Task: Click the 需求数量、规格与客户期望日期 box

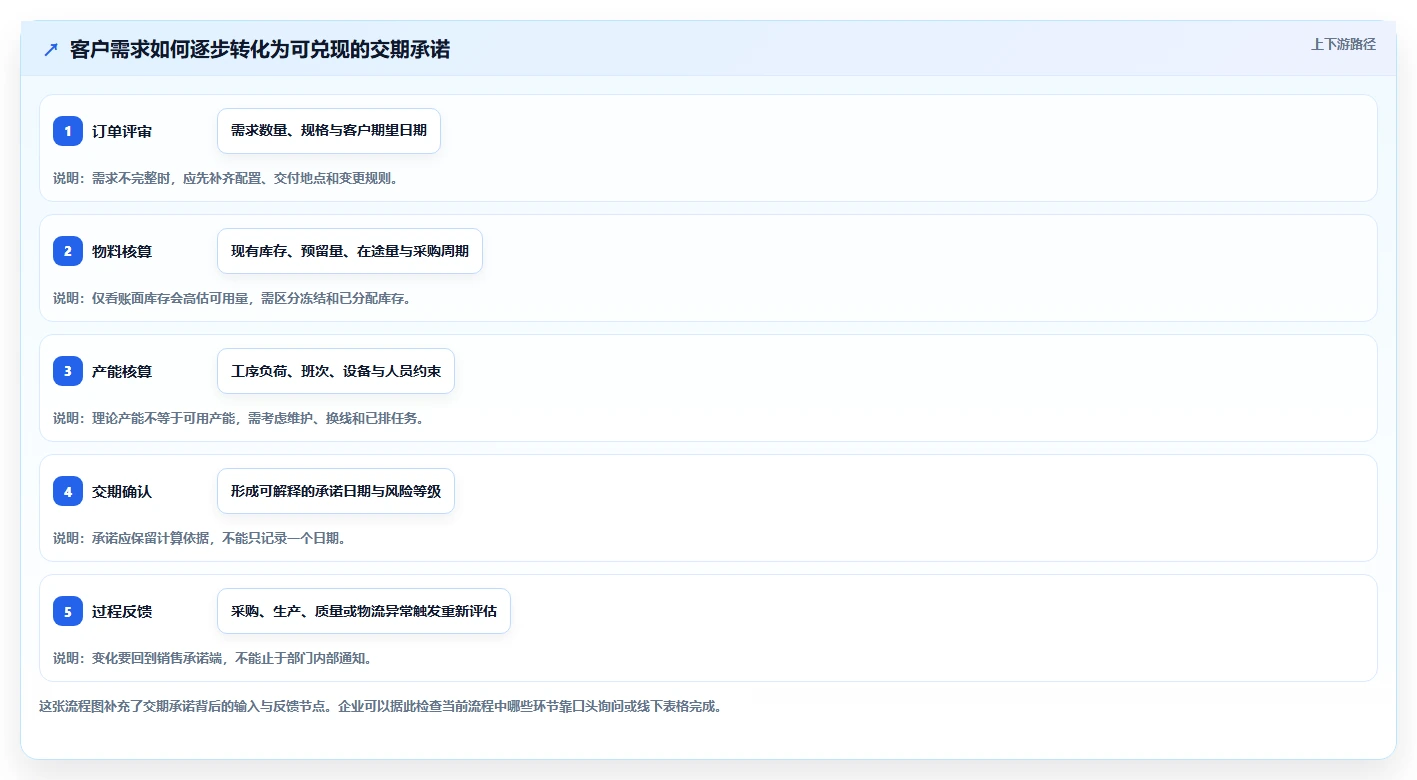Action: (329, 131)
